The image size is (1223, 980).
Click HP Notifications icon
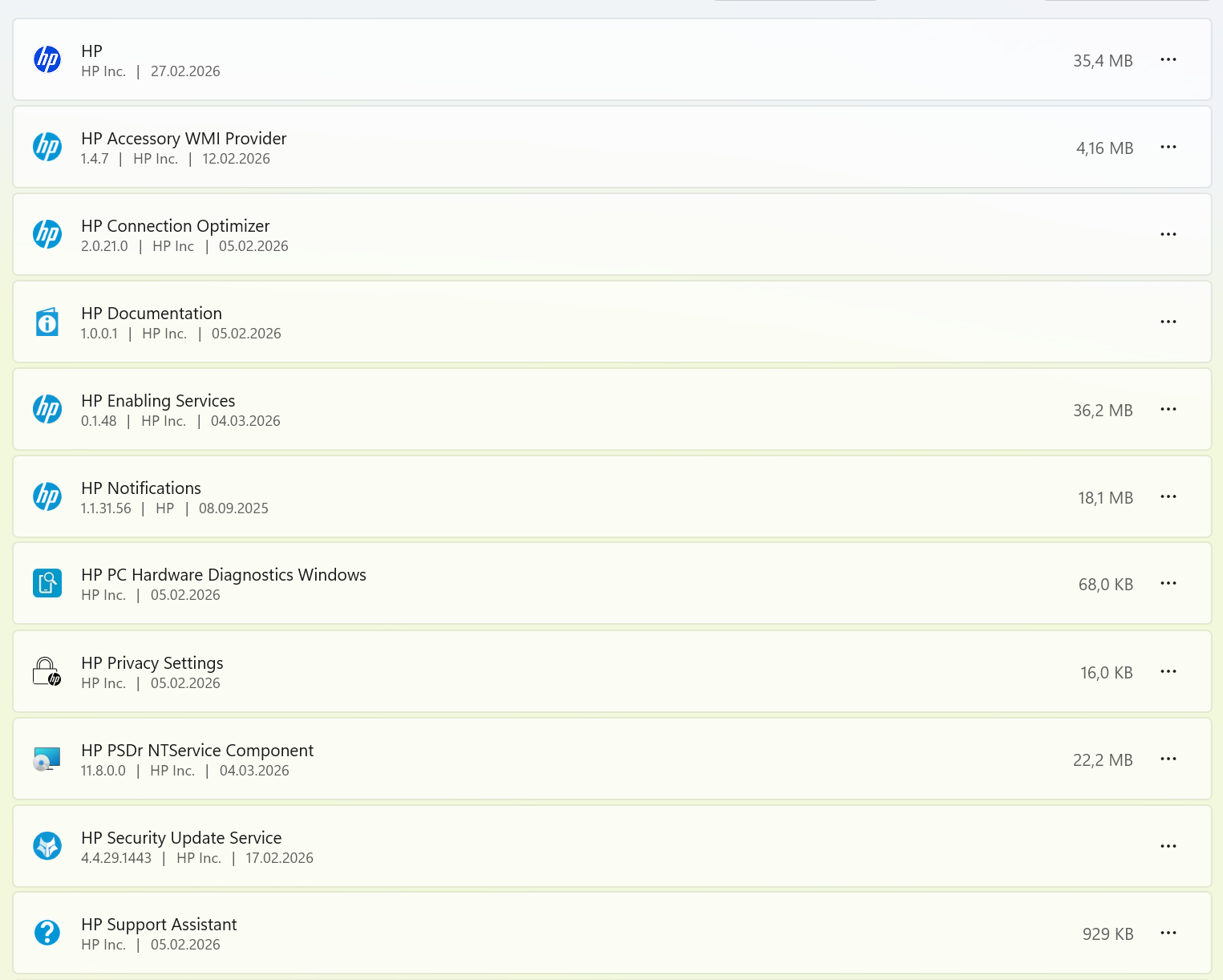pos(47,496)
